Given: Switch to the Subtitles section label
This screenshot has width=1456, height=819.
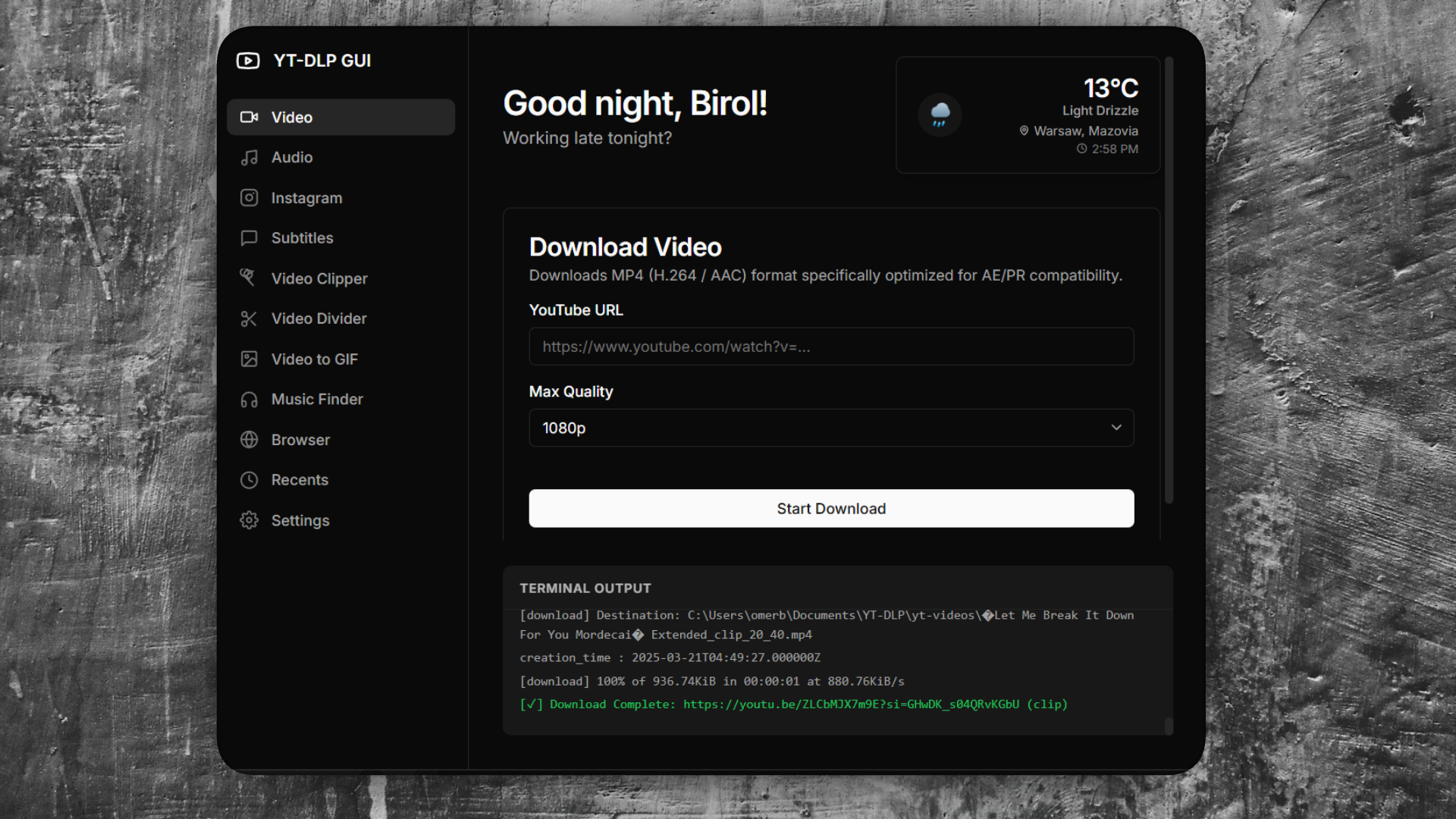Looking at the screenshot, I should coord(303,238).
